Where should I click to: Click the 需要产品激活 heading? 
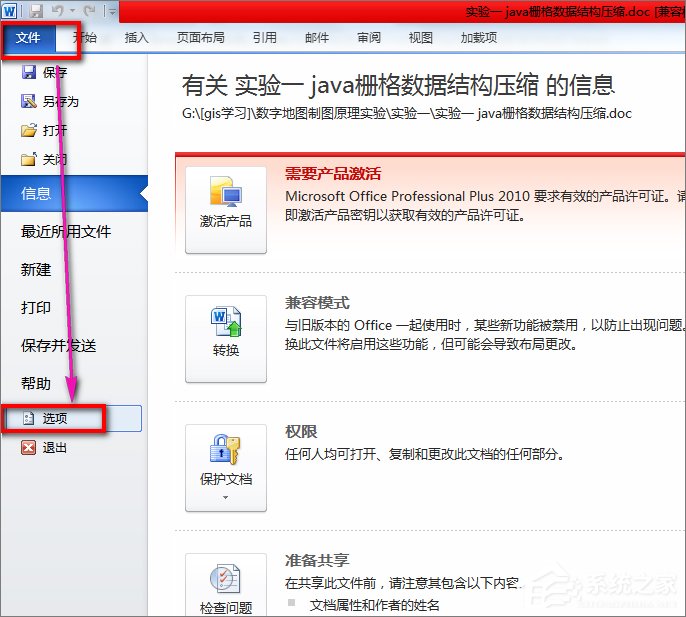333,174
